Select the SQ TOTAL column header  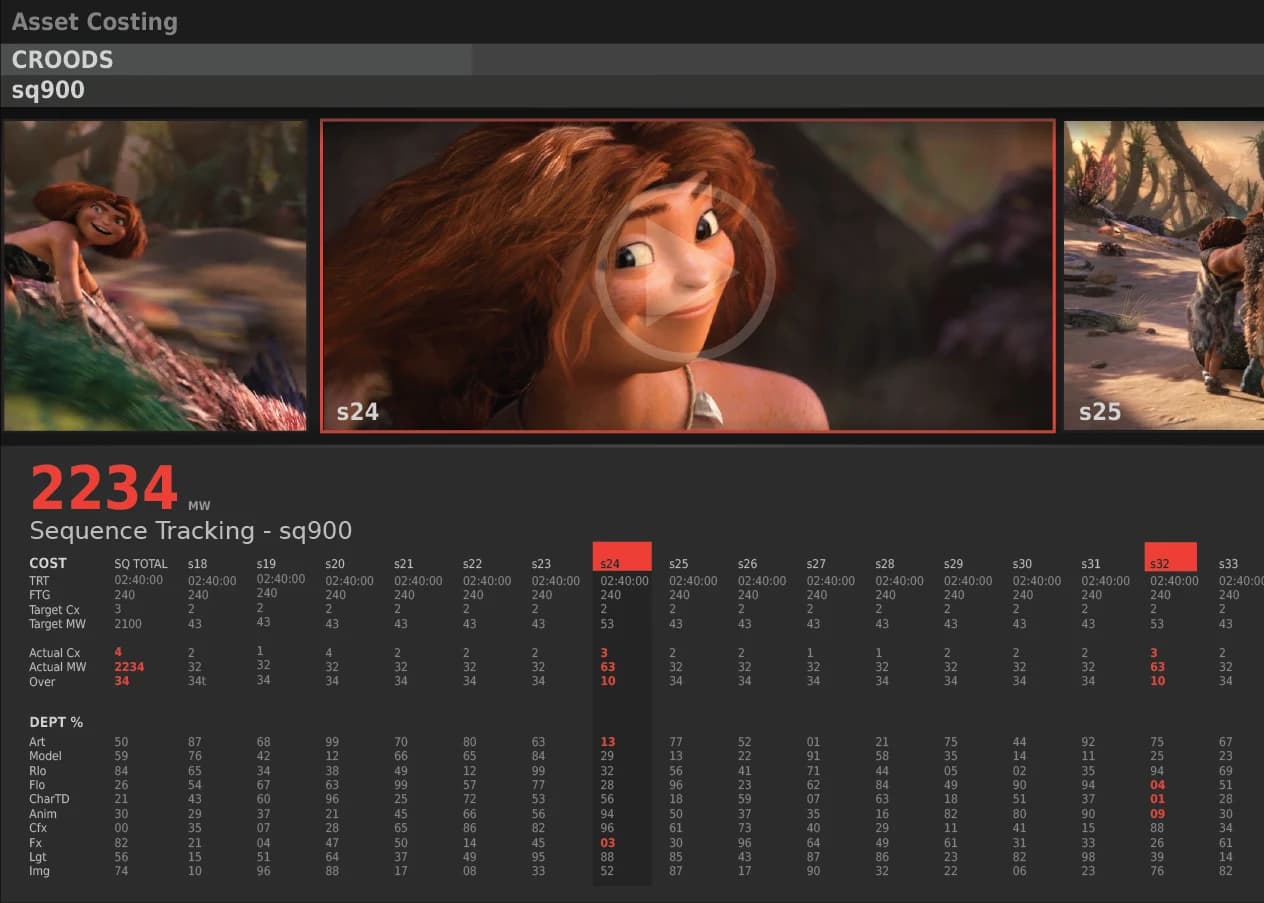point(141,564)
